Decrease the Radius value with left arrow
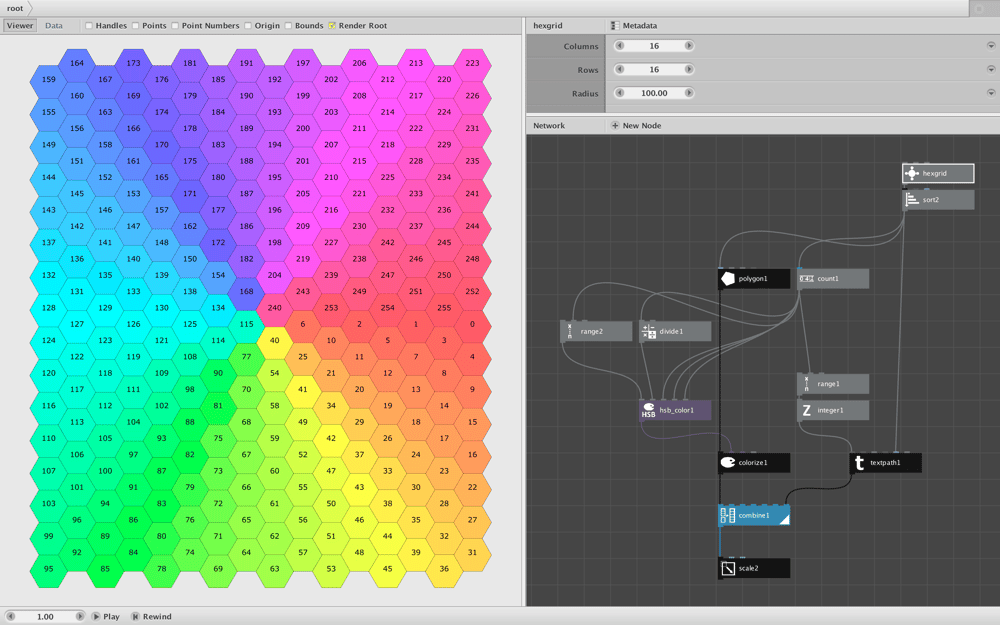 click(x=619, y=93)
